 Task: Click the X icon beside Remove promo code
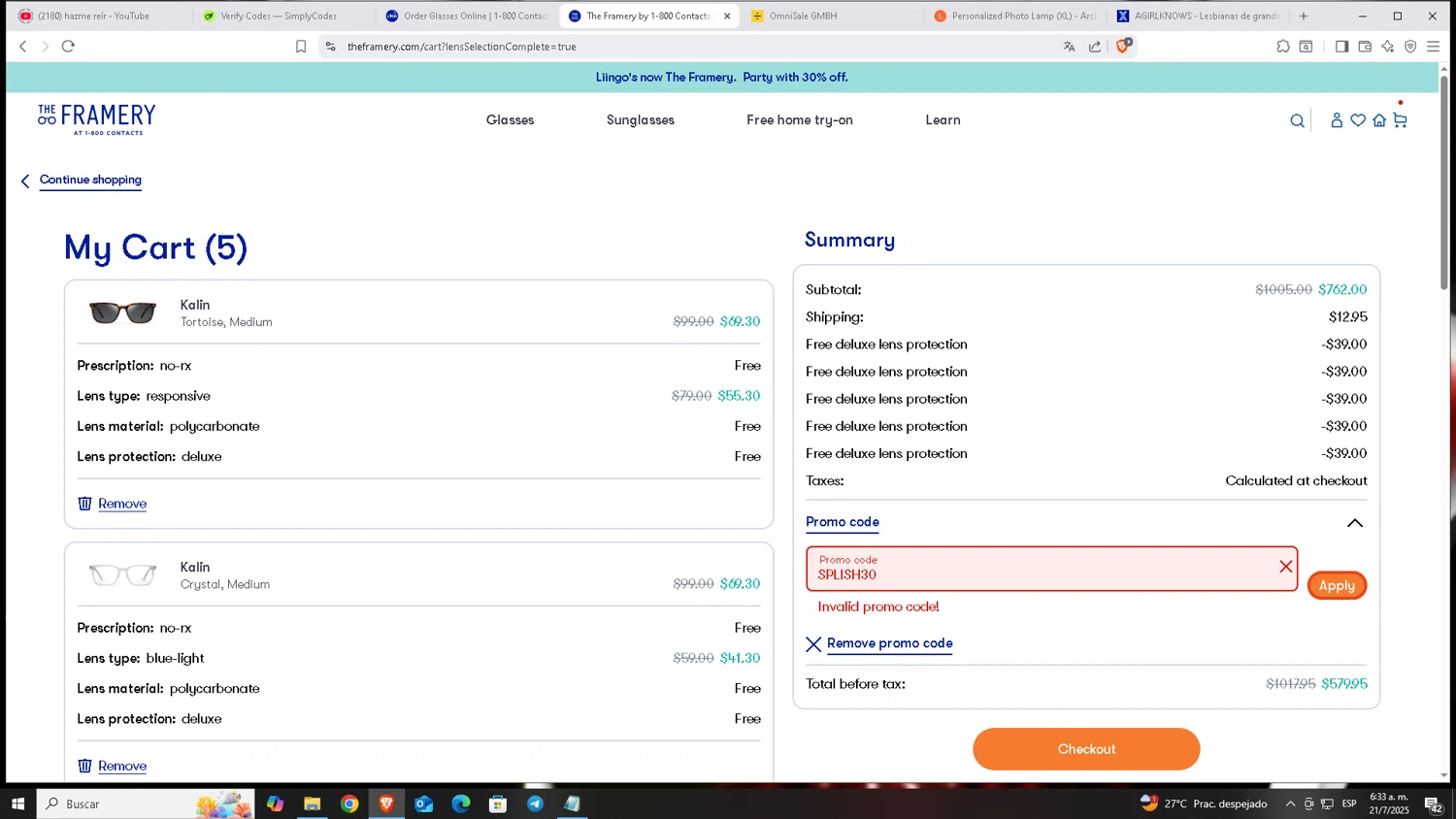click(x=813, y=644)
